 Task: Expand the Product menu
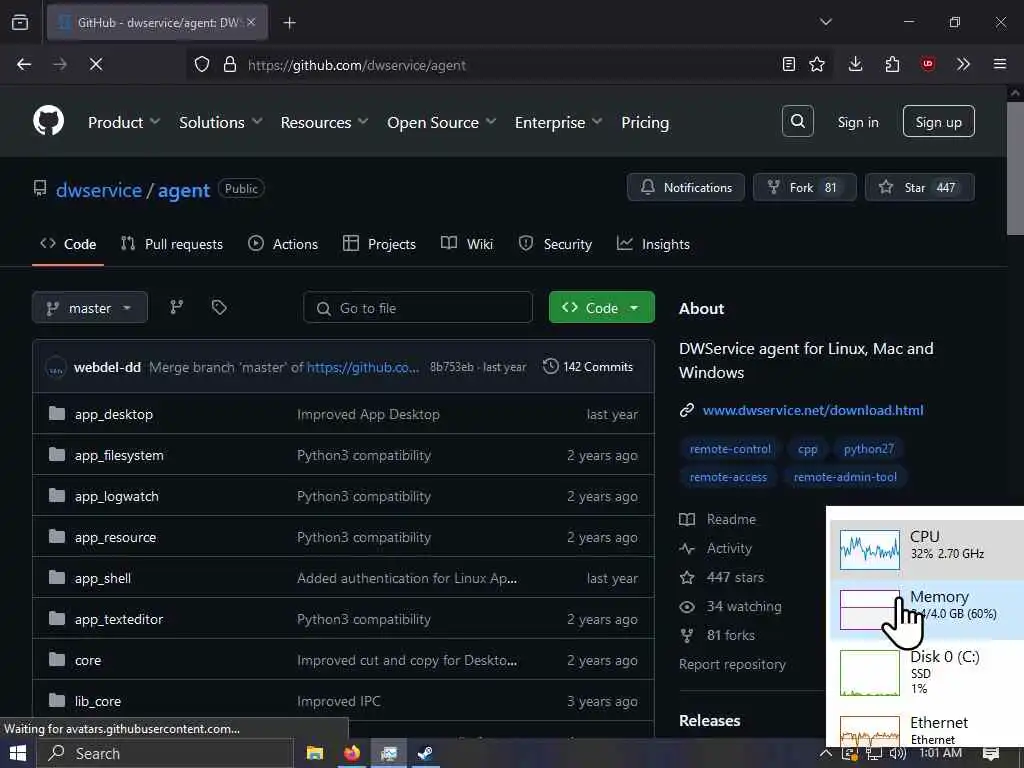click(123, 122)
